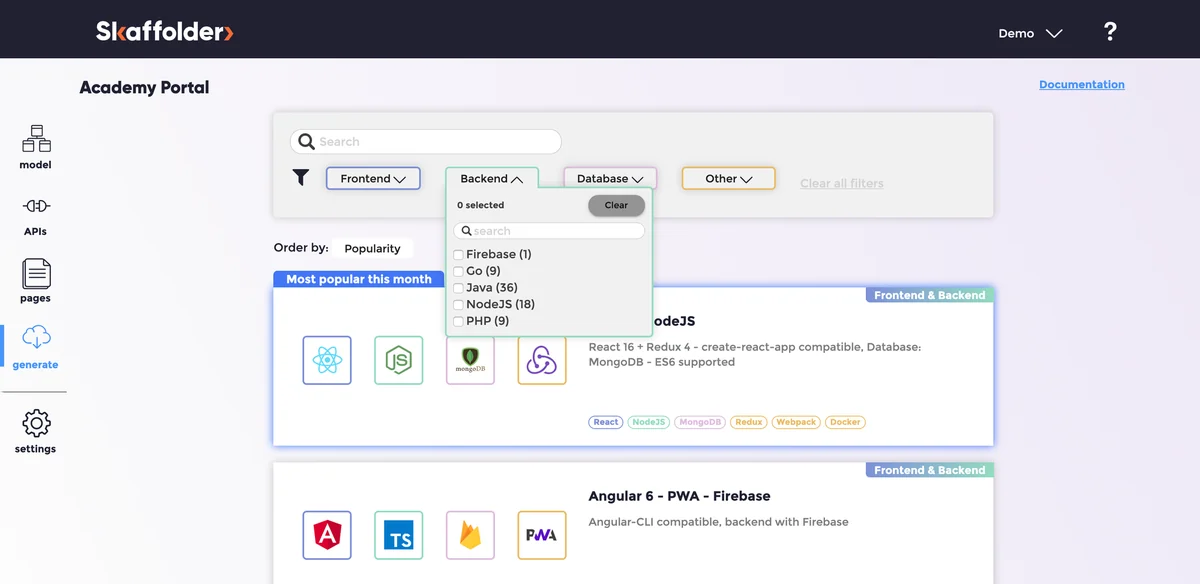The image size is (1200, 584).
Task: Click the Redux icon
Action: click(x=542, y=360)
